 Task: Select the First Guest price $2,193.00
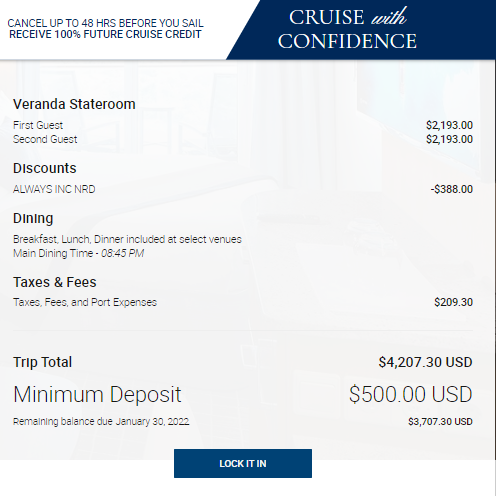(x=449, y=125)
